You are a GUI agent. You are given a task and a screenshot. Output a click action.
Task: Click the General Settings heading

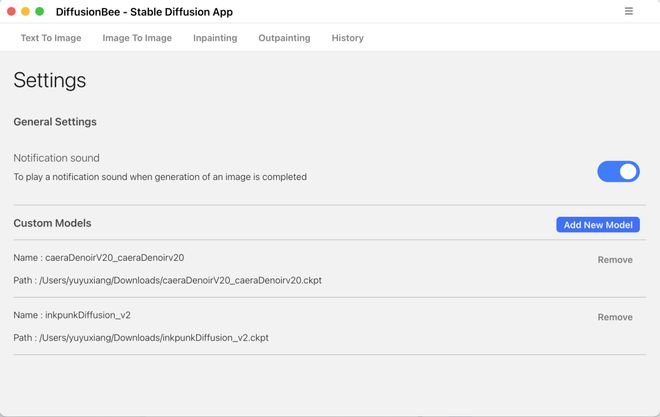tap(55, 122)
